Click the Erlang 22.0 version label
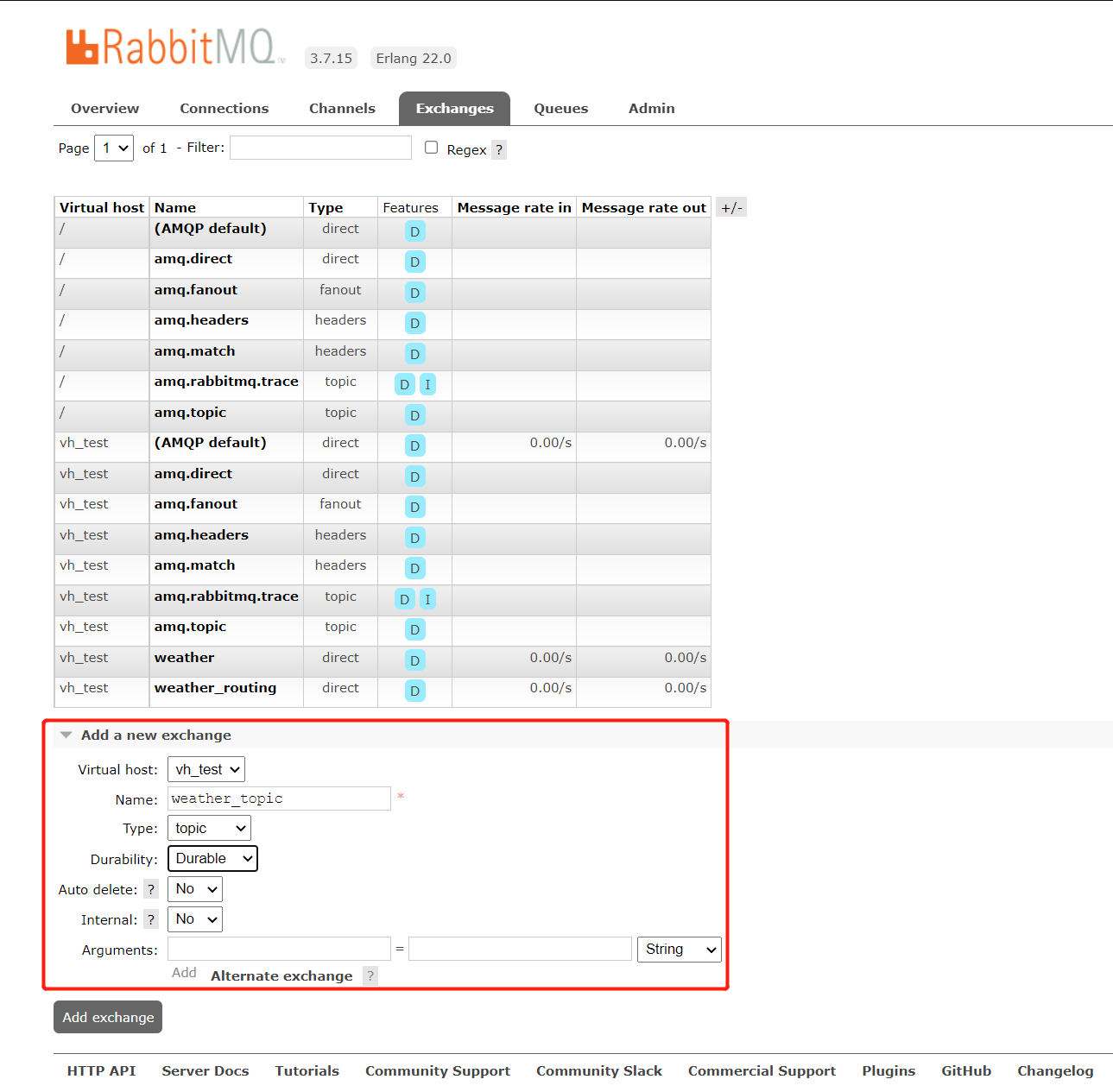The image size is (1113, 1092). point(414,58)
